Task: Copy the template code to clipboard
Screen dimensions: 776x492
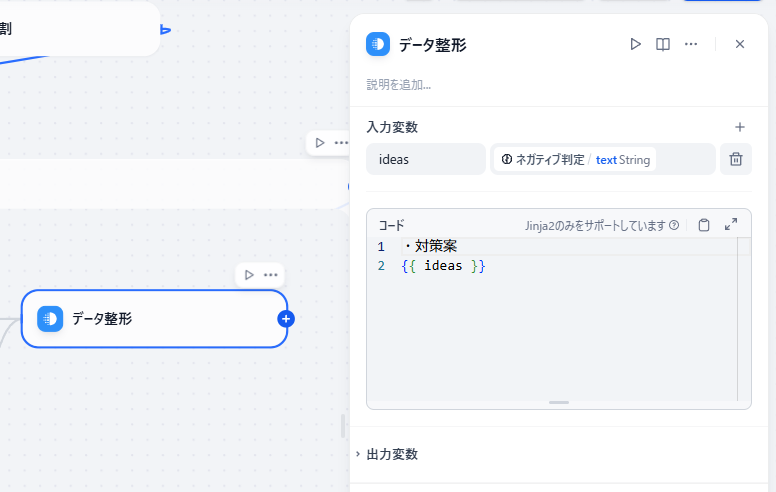Action: pos(704,225)
